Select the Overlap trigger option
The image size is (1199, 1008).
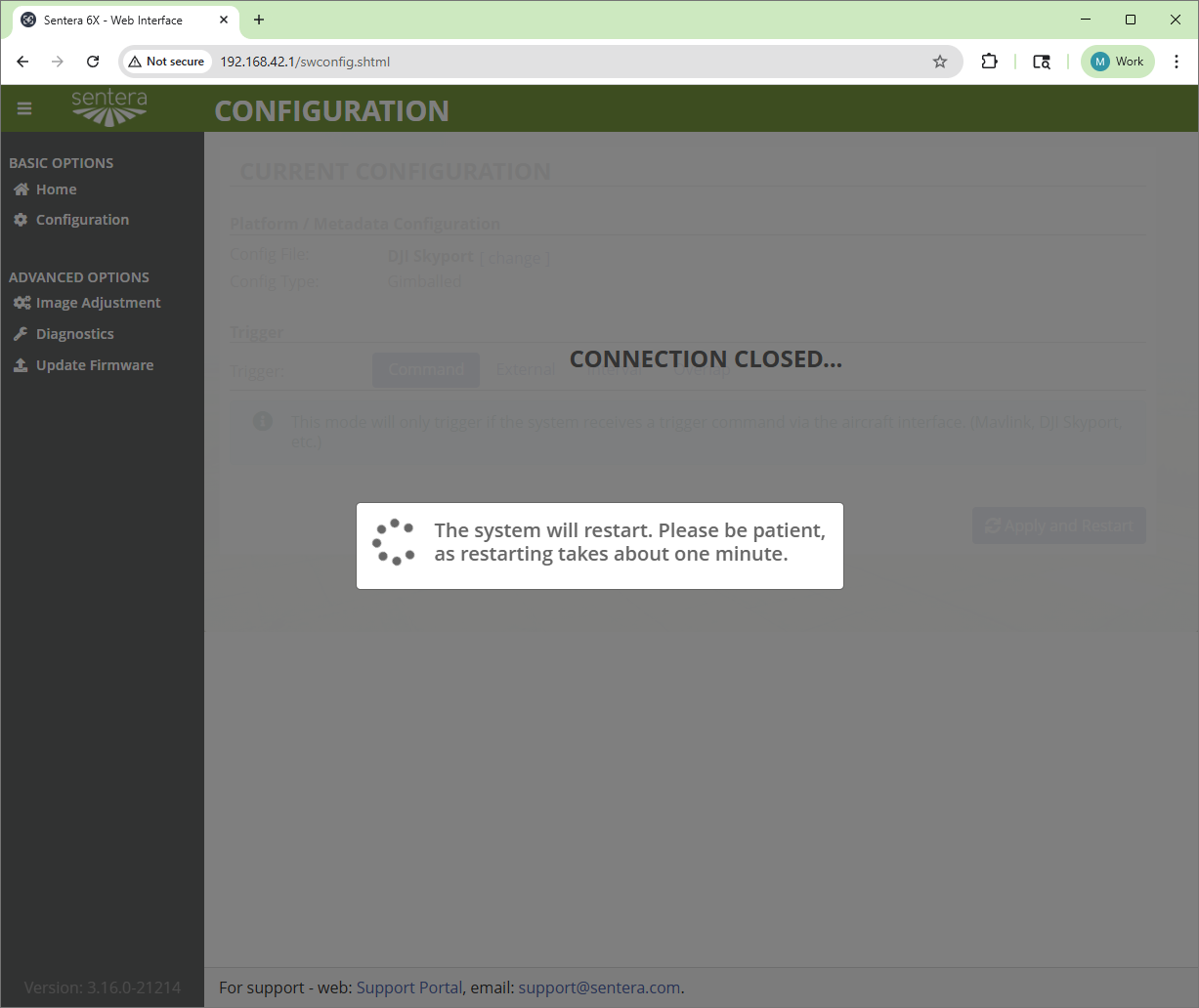pos(702,369)
